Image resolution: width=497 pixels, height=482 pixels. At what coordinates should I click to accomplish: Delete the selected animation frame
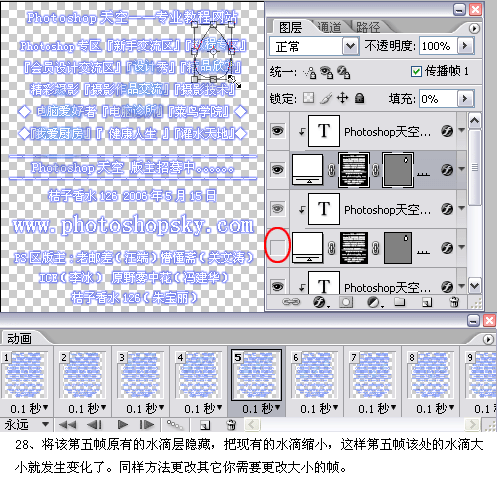click(231, 425)
